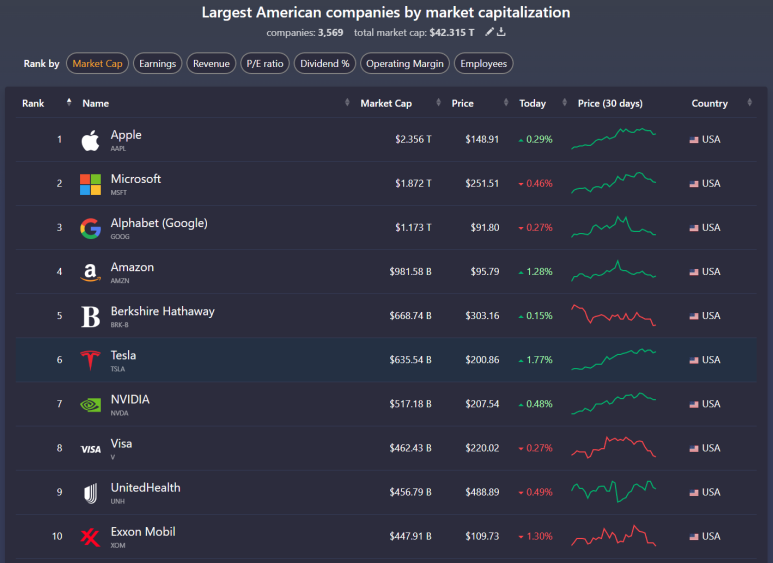Click the Apple logo icon
The height and width of the screenshot is (563, 773).
[90, 141]
